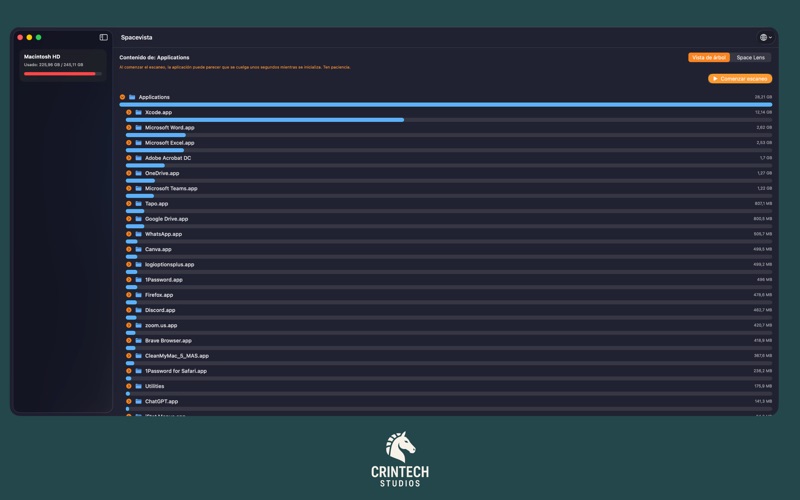Click the 1Password.app folder icon

138,280
